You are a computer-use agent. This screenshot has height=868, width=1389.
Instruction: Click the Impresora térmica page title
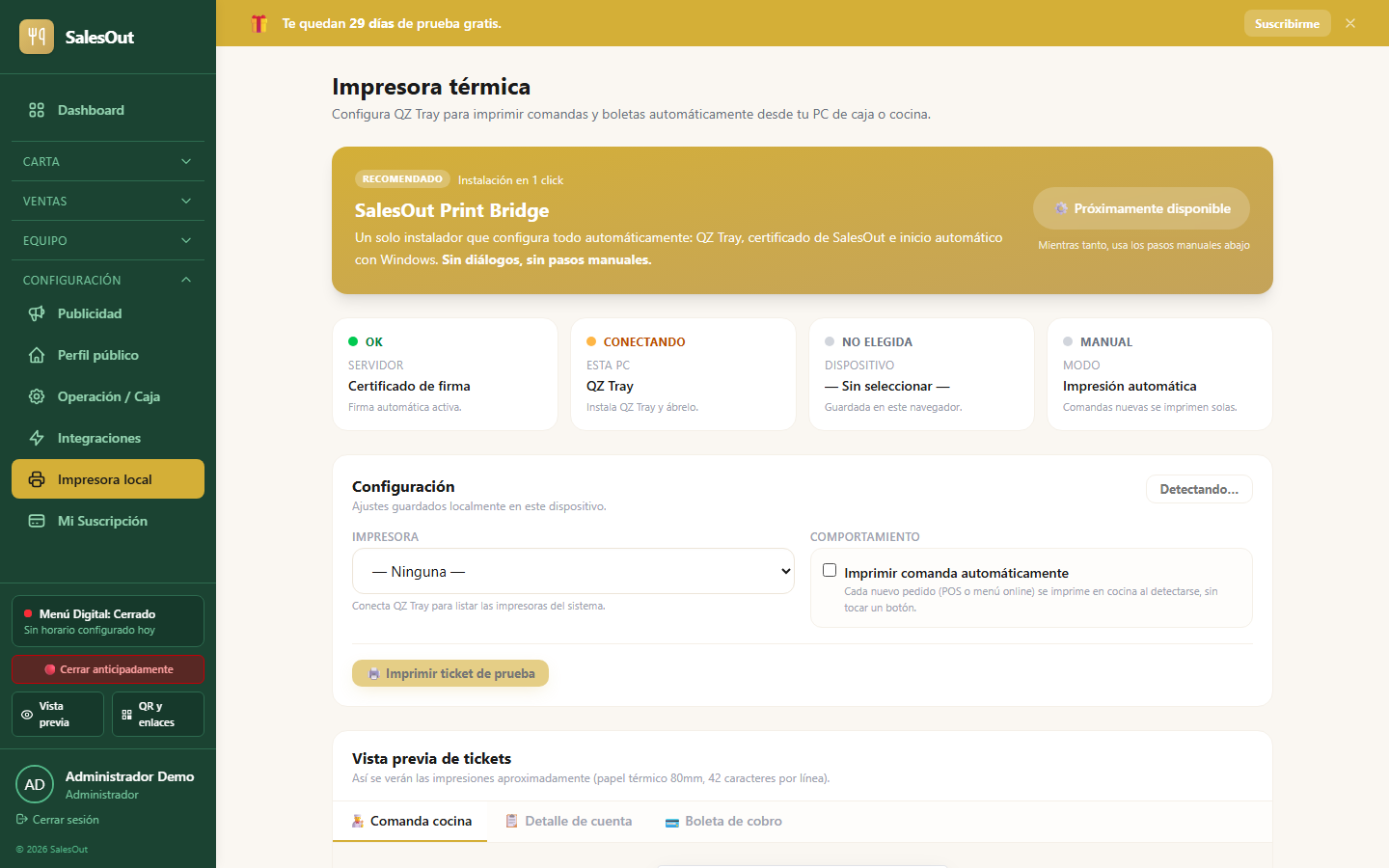[x=431, y=87]
